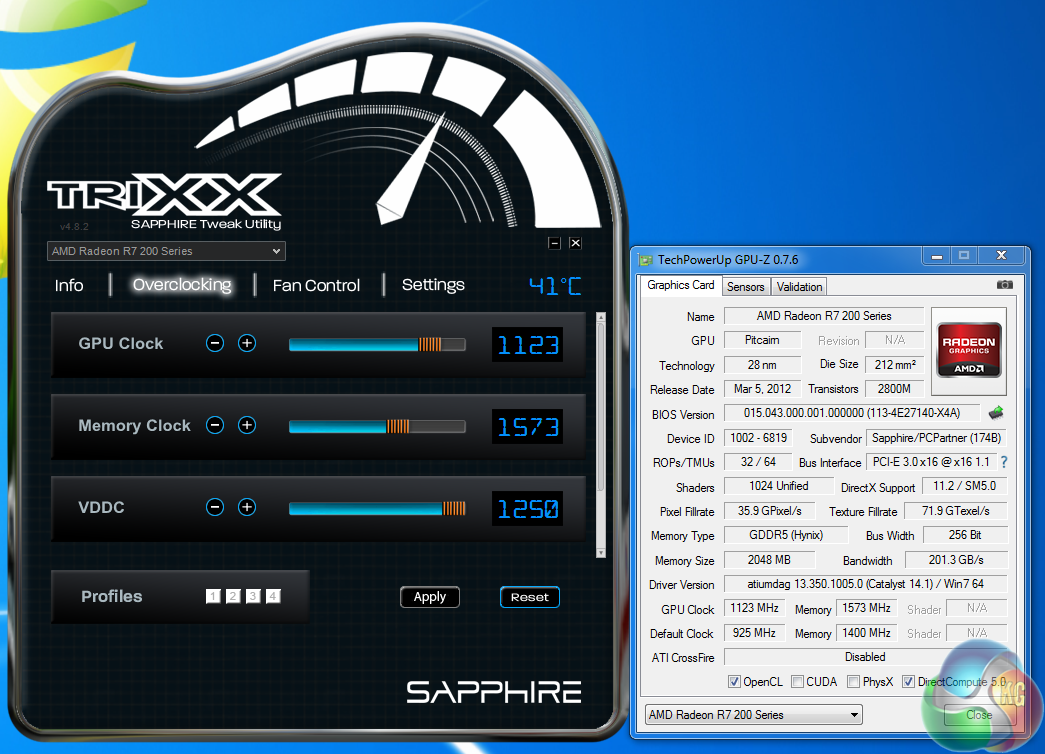Click the Device ID 1002 - 6819 field
Image resolution: width=1045 pixels, height=754 pixels.
pos(758,438)
